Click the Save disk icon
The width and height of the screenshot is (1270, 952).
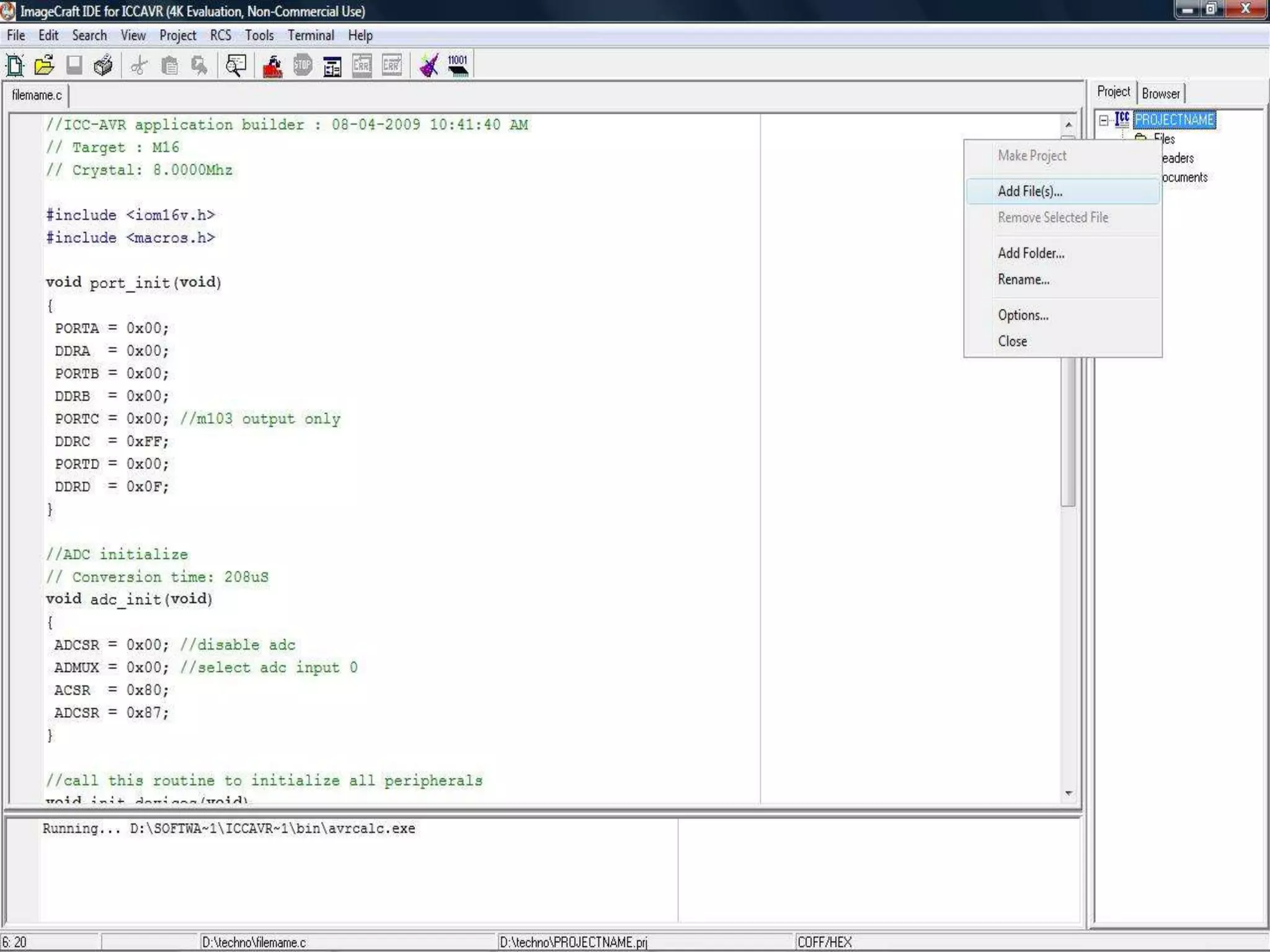click(74, 65)
